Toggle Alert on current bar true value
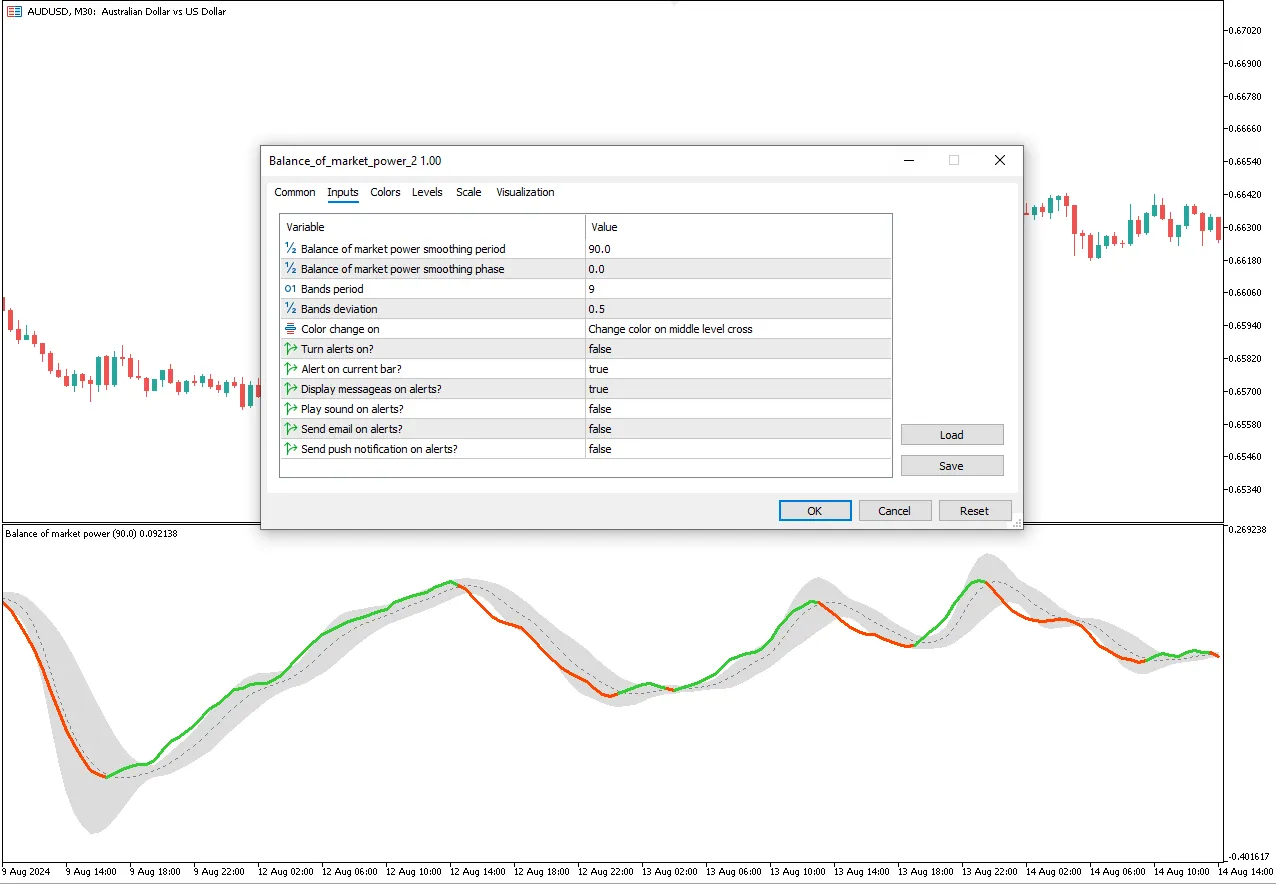This screenshot has height=885, width=1276. pyautogui.click(x=738, y=369)
